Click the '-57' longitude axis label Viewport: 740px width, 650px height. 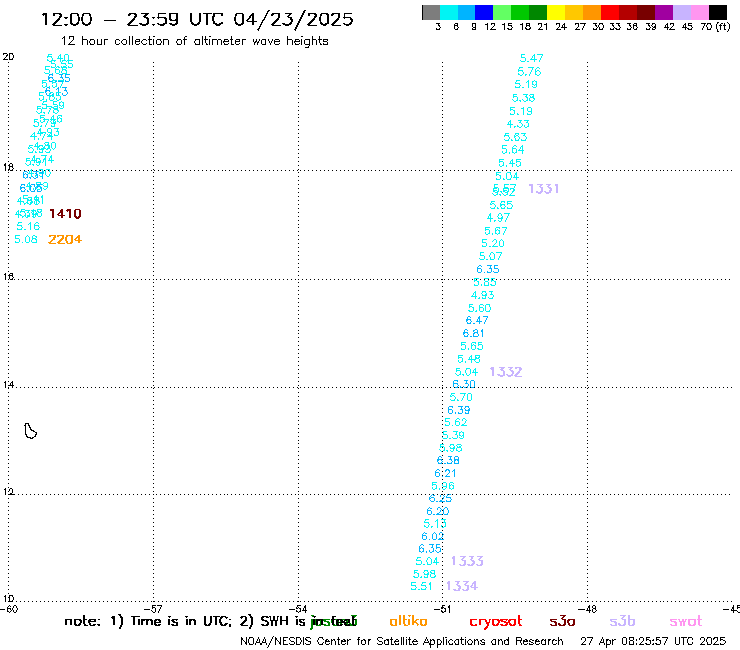pos(153,609)
